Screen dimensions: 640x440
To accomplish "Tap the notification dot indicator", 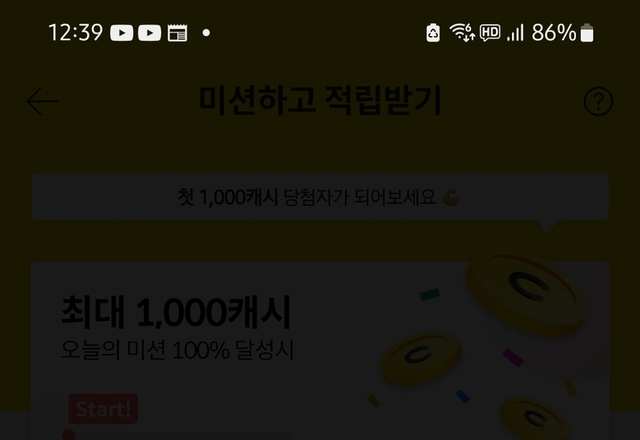I will pos(206,33).
